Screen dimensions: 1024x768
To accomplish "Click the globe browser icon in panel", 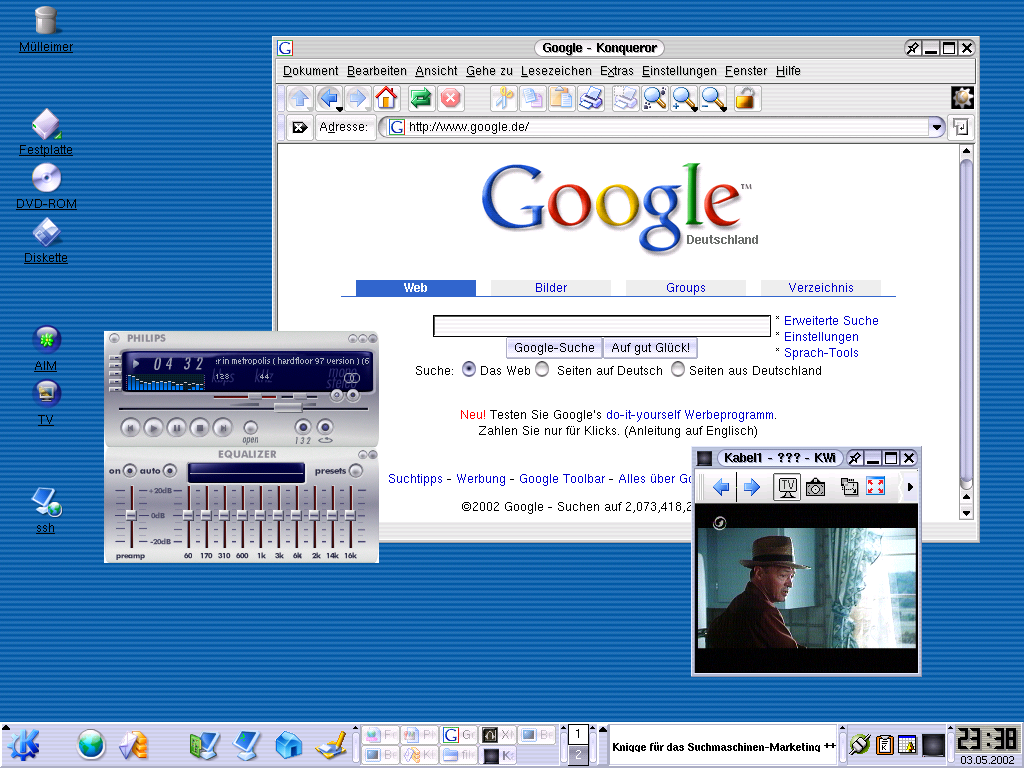I will point(91,744).
